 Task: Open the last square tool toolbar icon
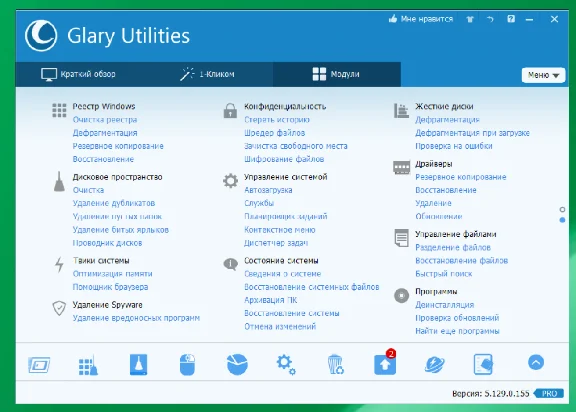tap(483, 364)
